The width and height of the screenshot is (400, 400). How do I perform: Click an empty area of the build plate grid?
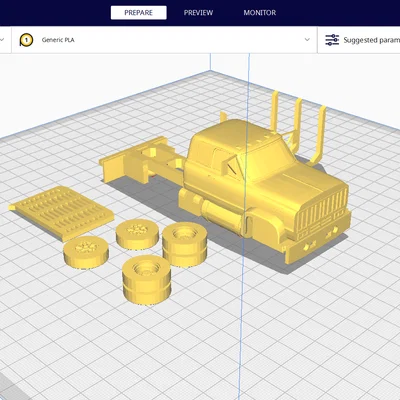pyautogui.click(x=300, y=333)
